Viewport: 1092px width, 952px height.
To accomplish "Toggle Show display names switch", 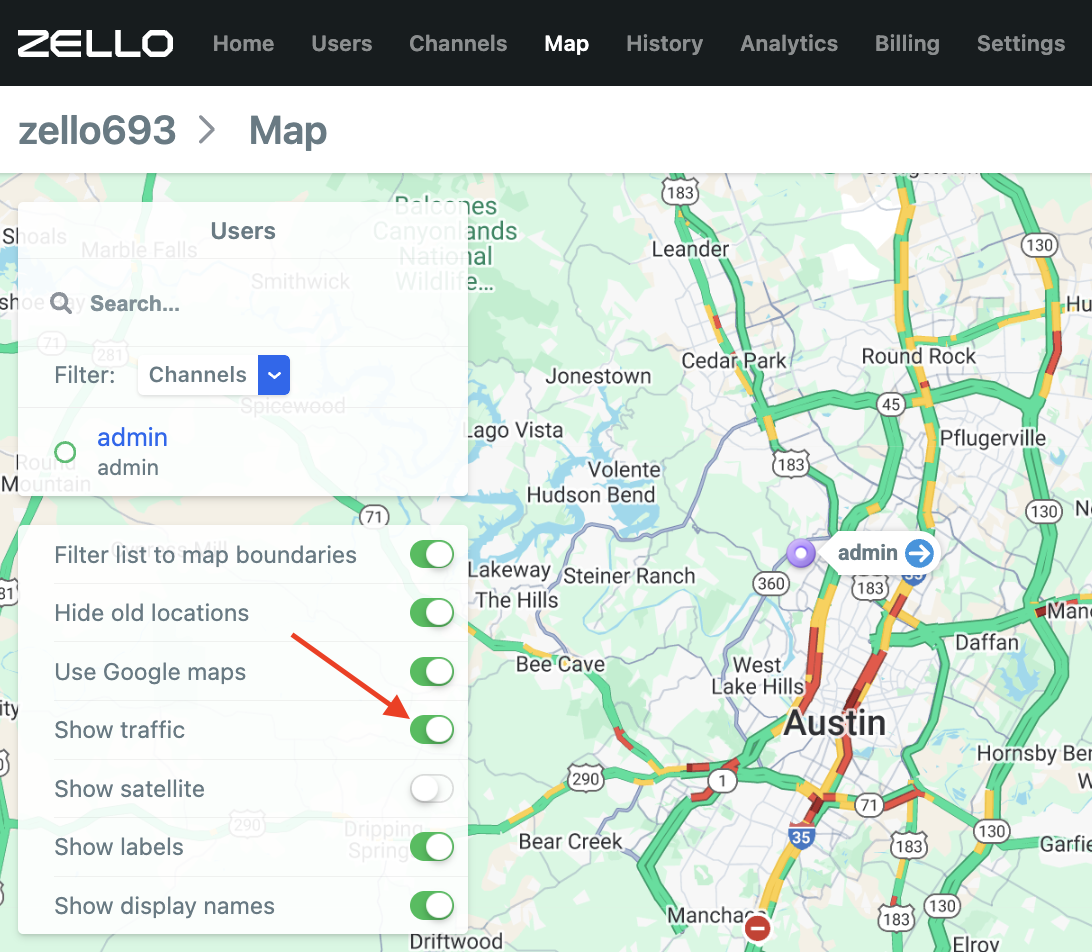I will 432,905.
